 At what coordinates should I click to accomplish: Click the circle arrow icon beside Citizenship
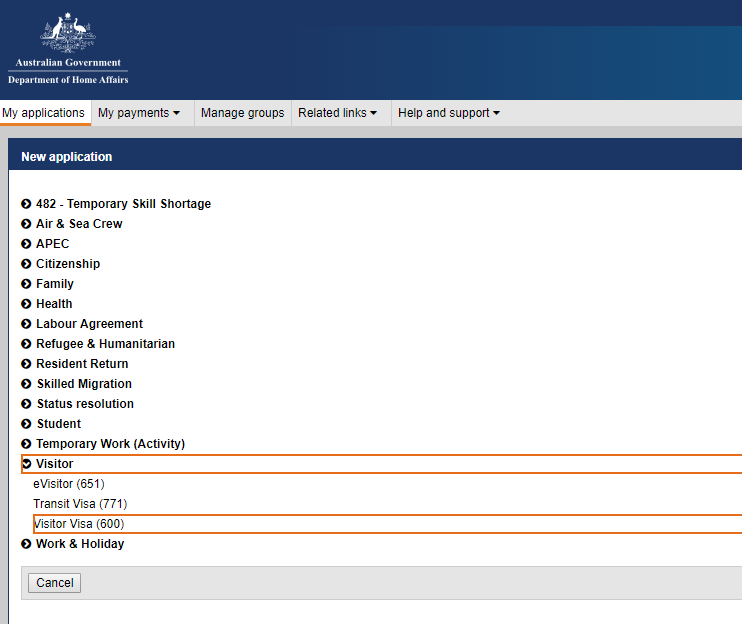[27, 264]
